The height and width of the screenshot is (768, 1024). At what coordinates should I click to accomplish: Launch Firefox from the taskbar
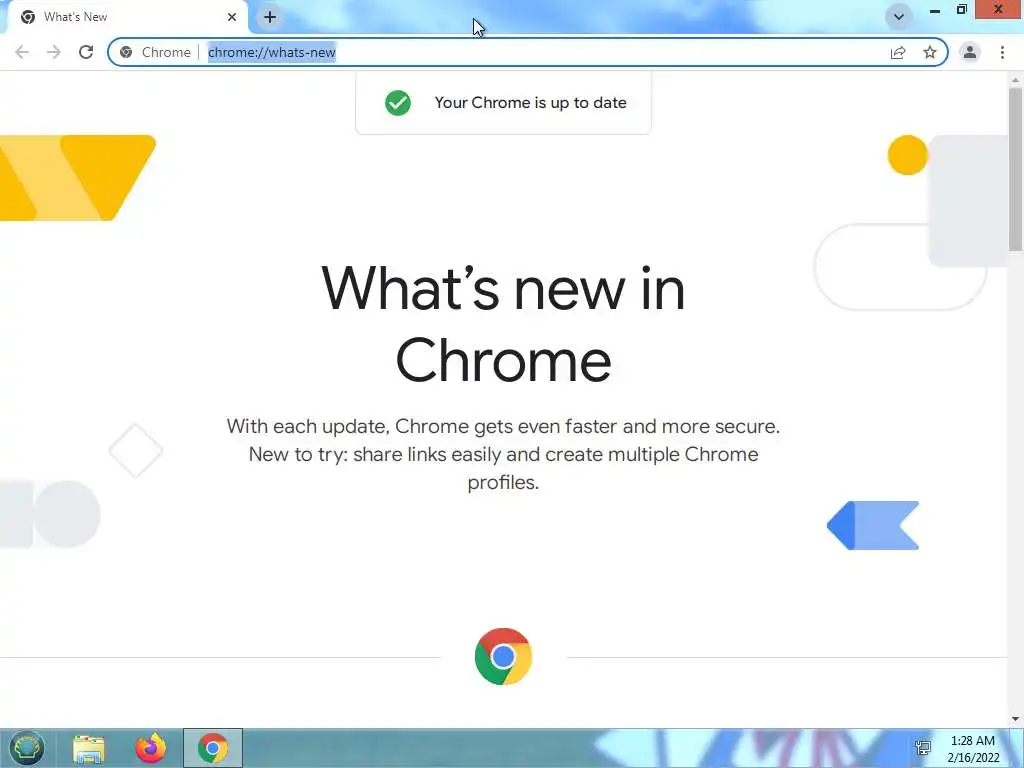pyautogui.click(x=151, y=748)
